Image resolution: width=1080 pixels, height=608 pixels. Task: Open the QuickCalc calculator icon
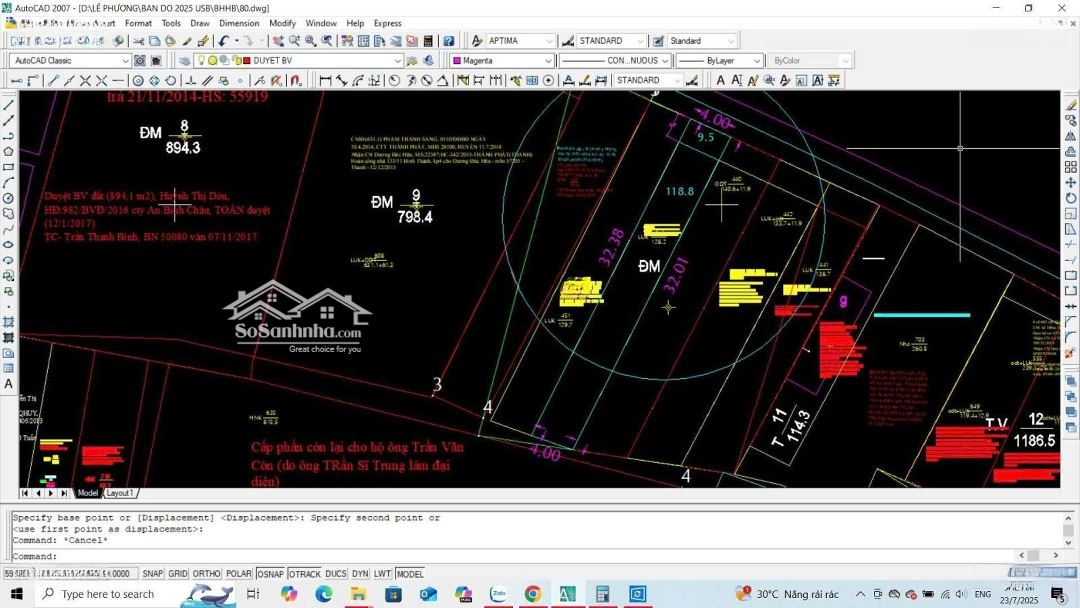pos(428,41)
